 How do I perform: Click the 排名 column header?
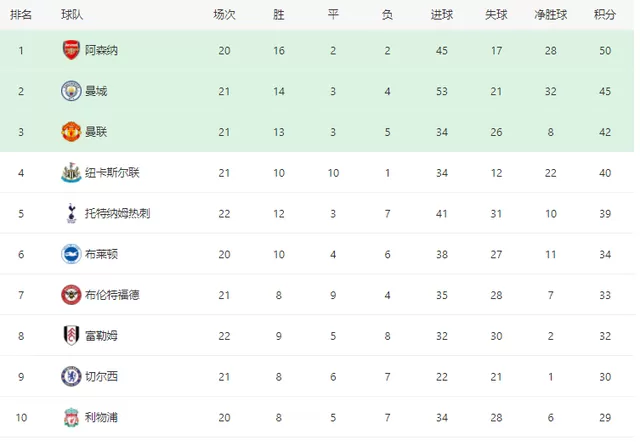coord(21,15)
